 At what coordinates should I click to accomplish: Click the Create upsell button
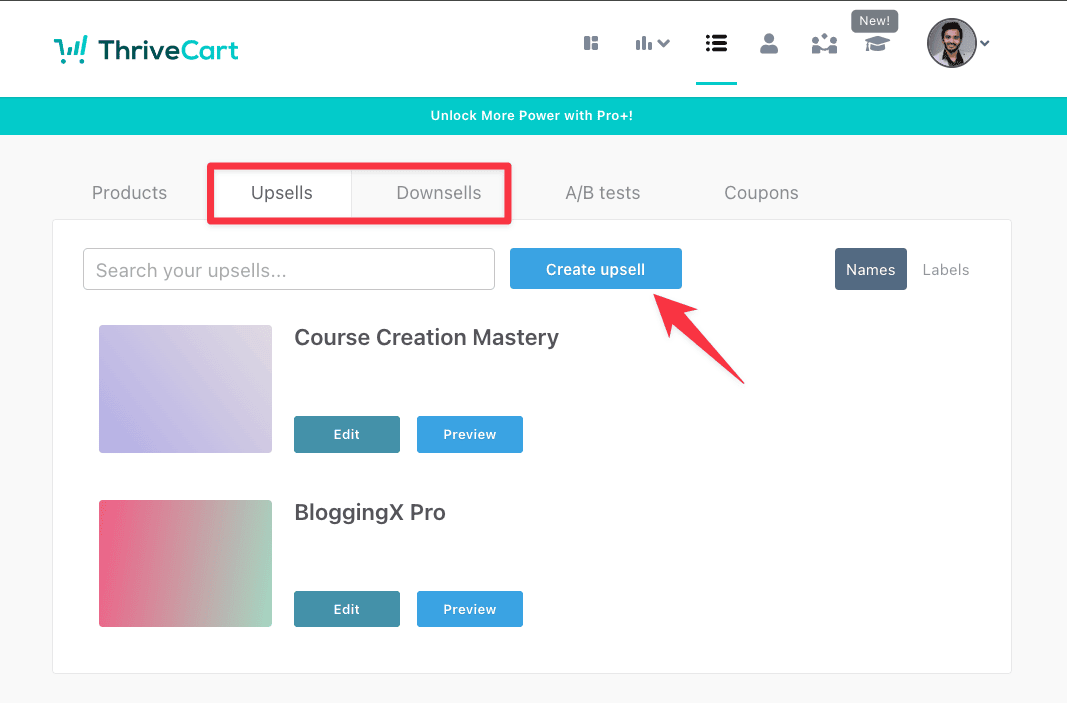pyautogui.click(x=595, y=269)
